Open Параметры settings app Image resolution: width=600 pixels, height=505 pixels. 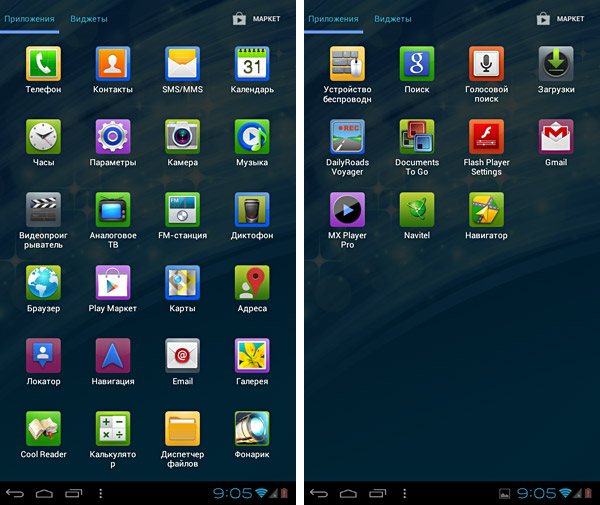pyautogui.click(x=113, y=137)
